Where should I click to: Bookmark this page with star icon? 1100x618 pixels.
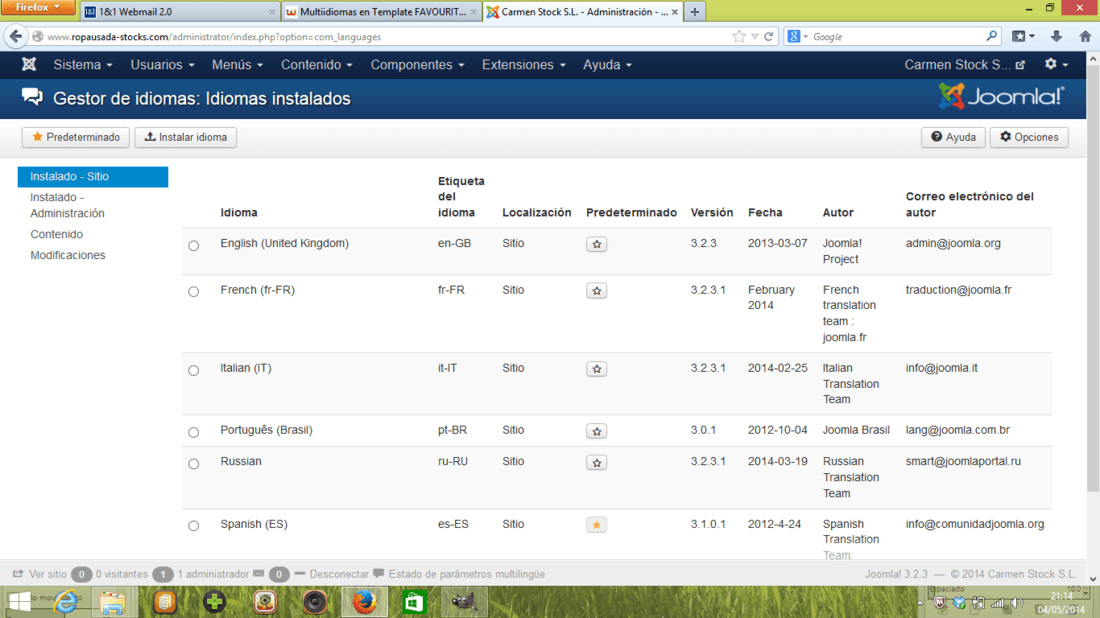tap(739, 36)
